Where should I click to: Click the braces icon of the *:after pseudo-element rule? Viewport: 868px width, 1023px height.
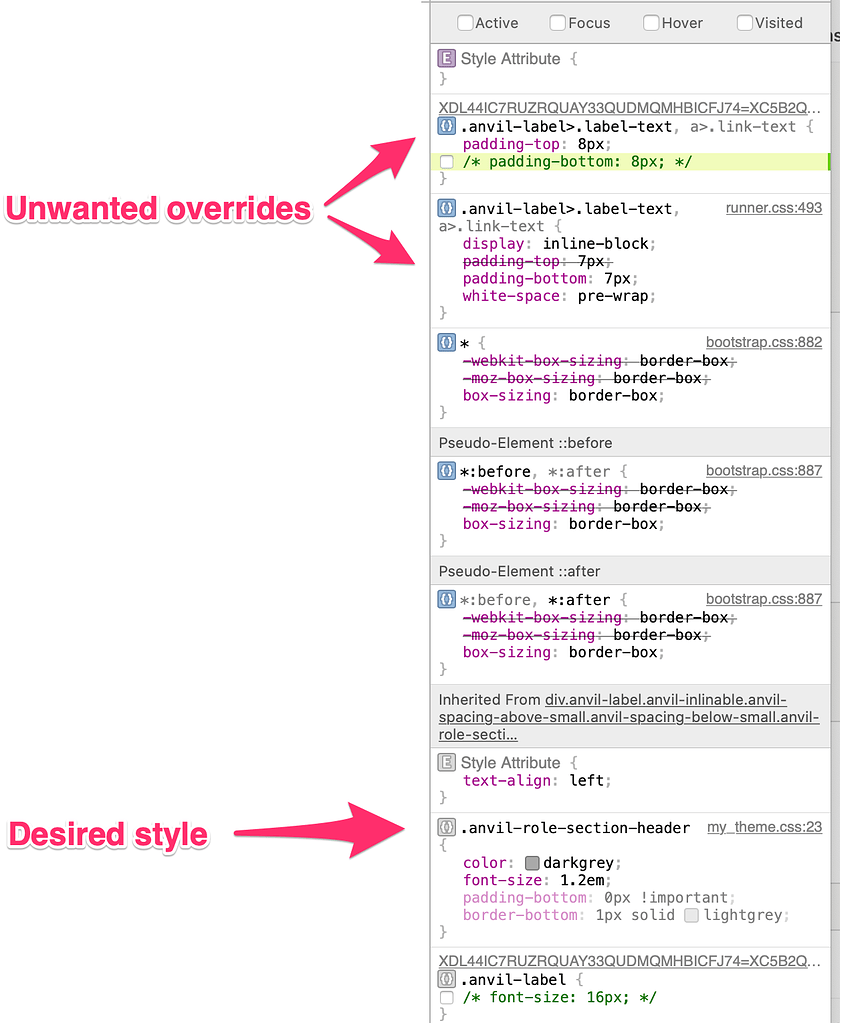446,598
